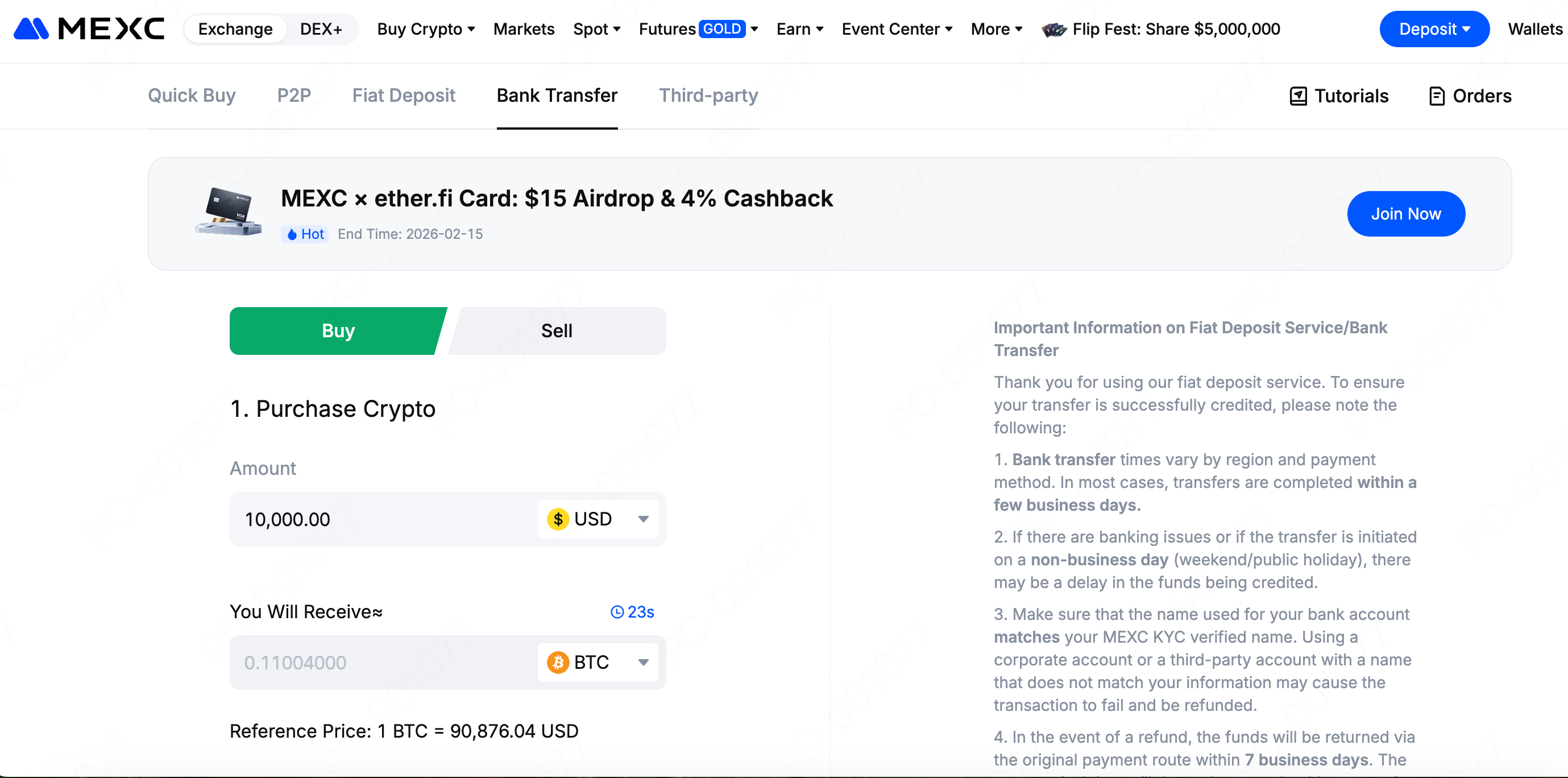Select the Buy toggle
Viewport: 1568px width, 778px height.
pos(338,330)
